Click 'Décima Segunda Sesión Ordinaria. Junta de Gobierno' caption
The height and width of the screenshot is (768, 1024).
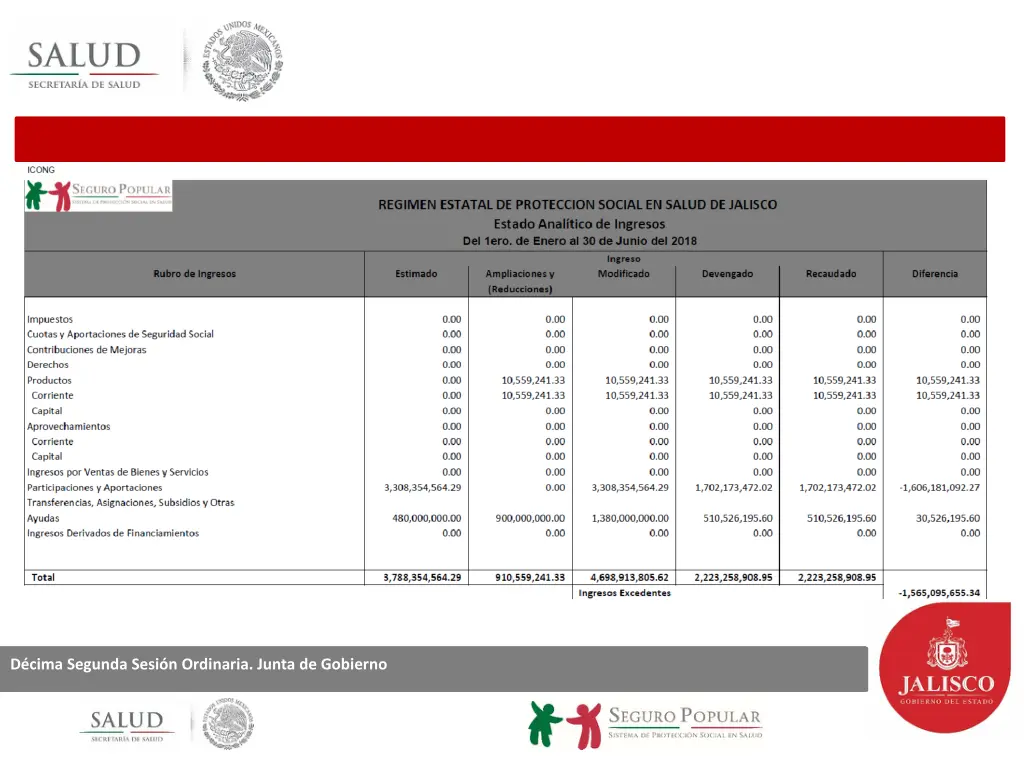point(199,664)
